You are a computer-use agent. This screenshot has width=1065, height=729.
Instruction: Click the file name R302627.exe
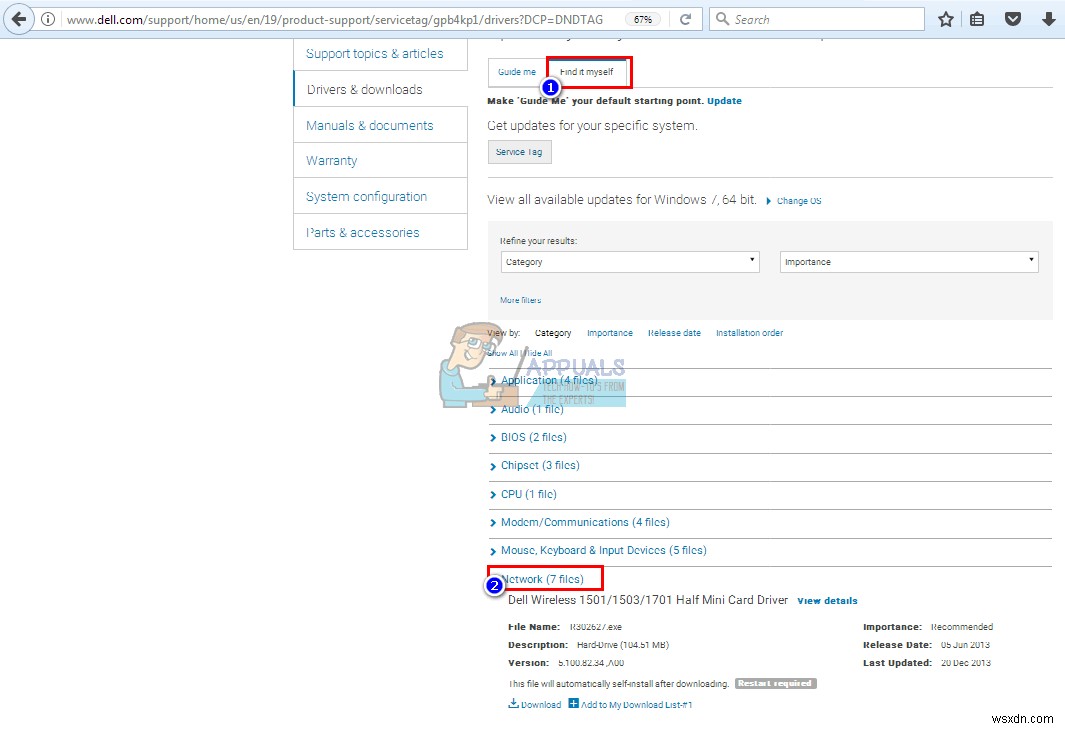click(596, 627)
